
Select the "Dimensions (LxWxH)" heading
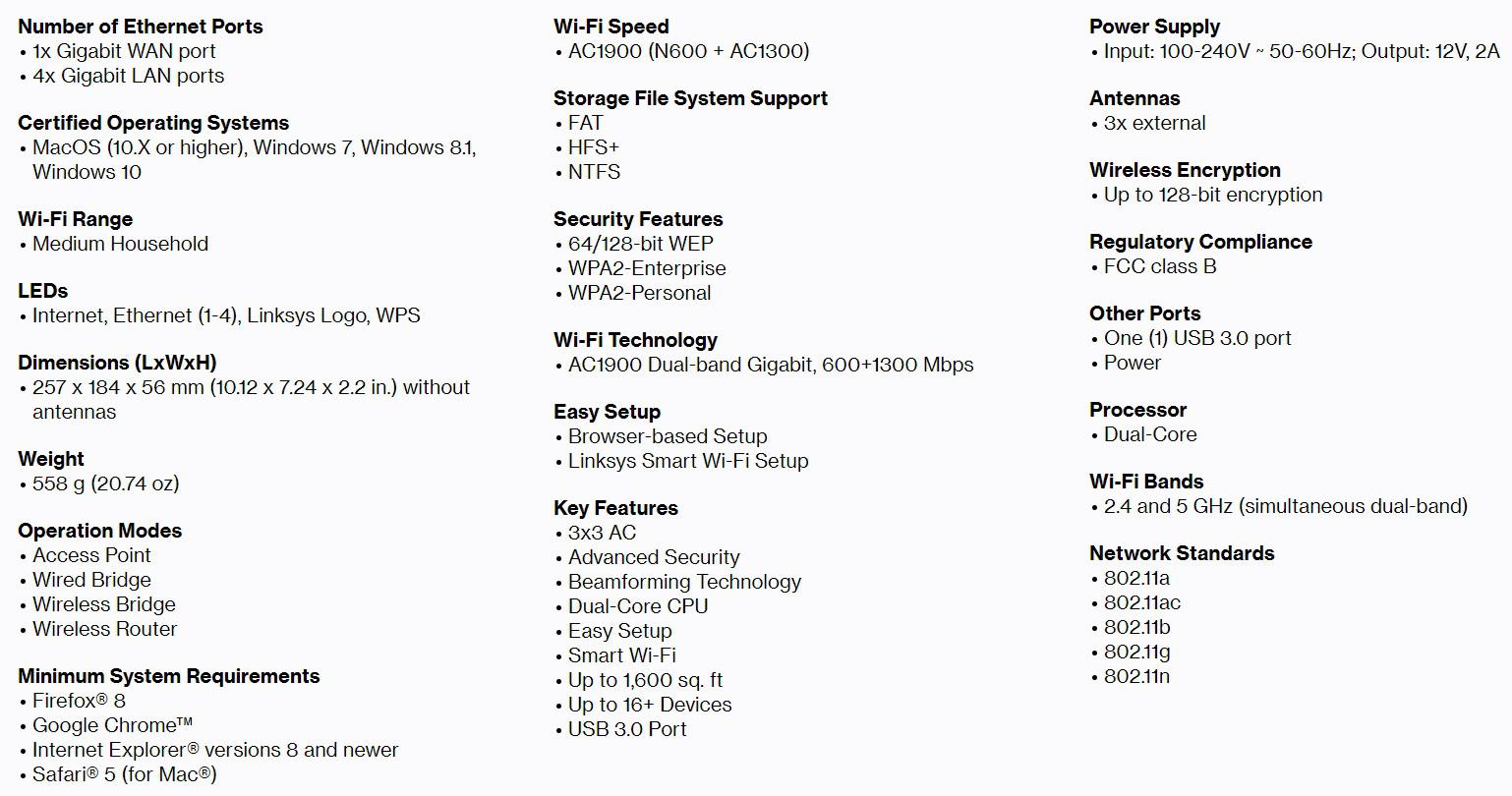[117, 363]
